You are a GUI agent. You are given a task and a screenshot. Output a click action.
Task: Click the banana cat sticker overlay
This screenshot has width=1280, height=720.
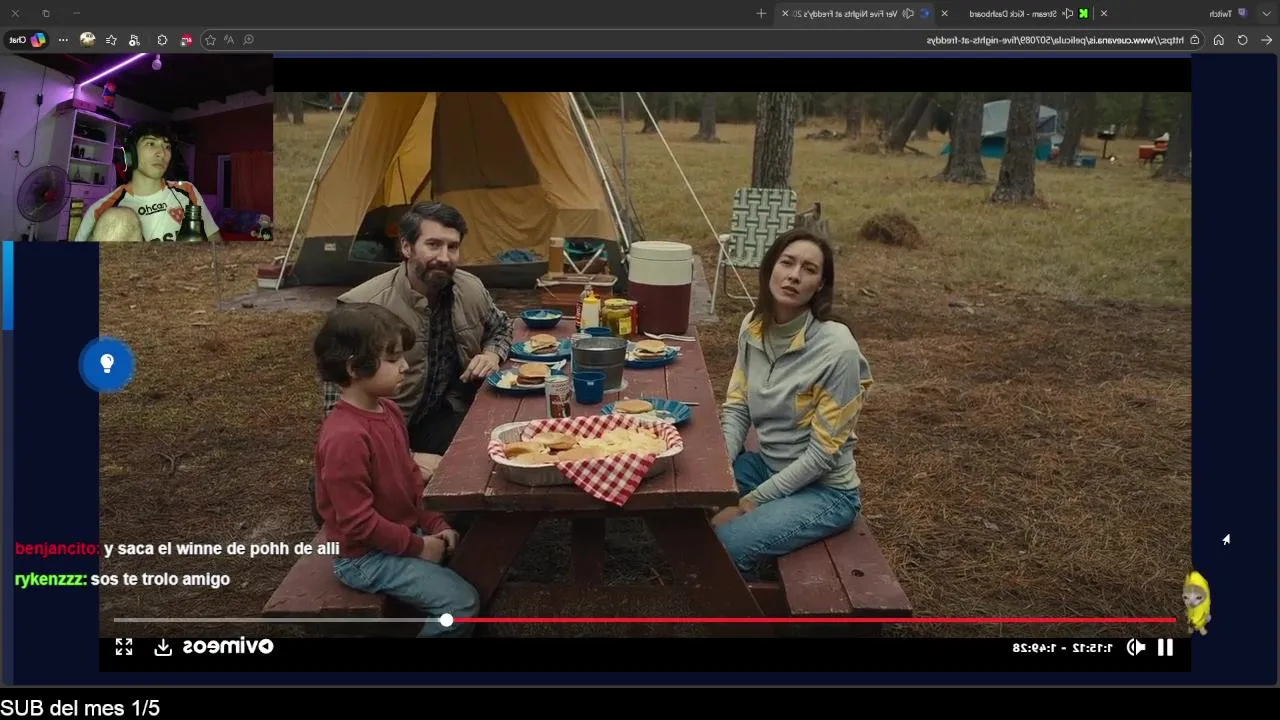[1197, 603]
